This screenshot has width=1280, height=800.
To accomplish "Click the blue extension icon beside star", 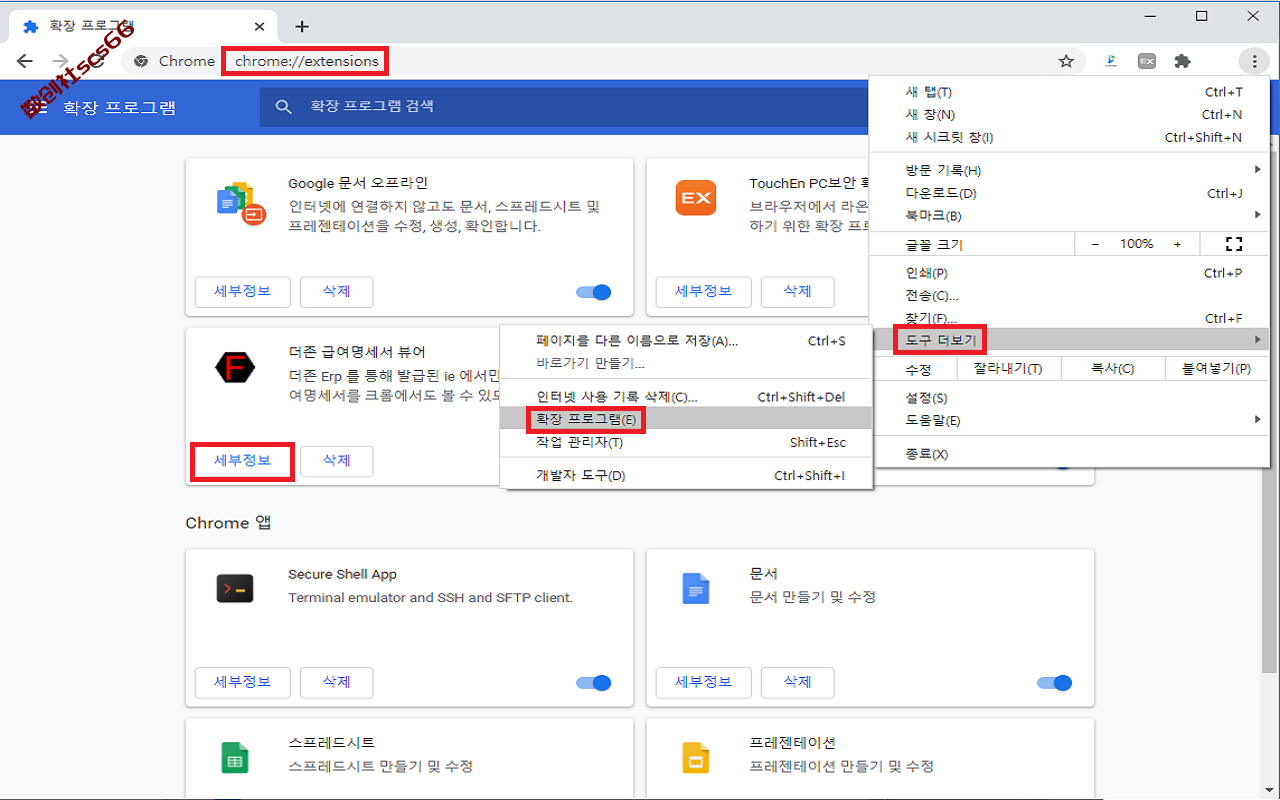I will tap(1111, 61).
